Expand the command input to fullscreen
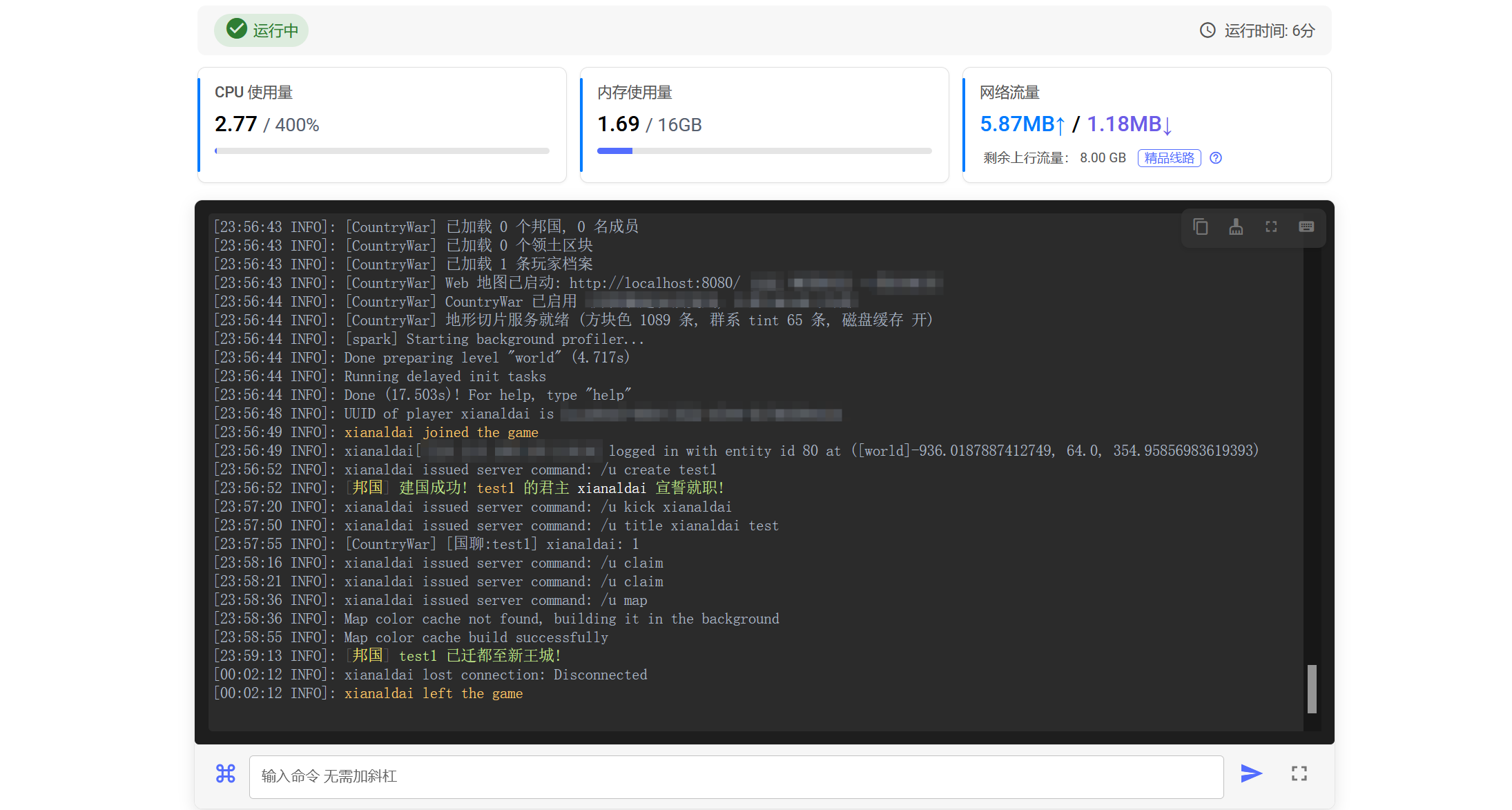Viewport: 1512px width, 810px height. pos(1299,773)
